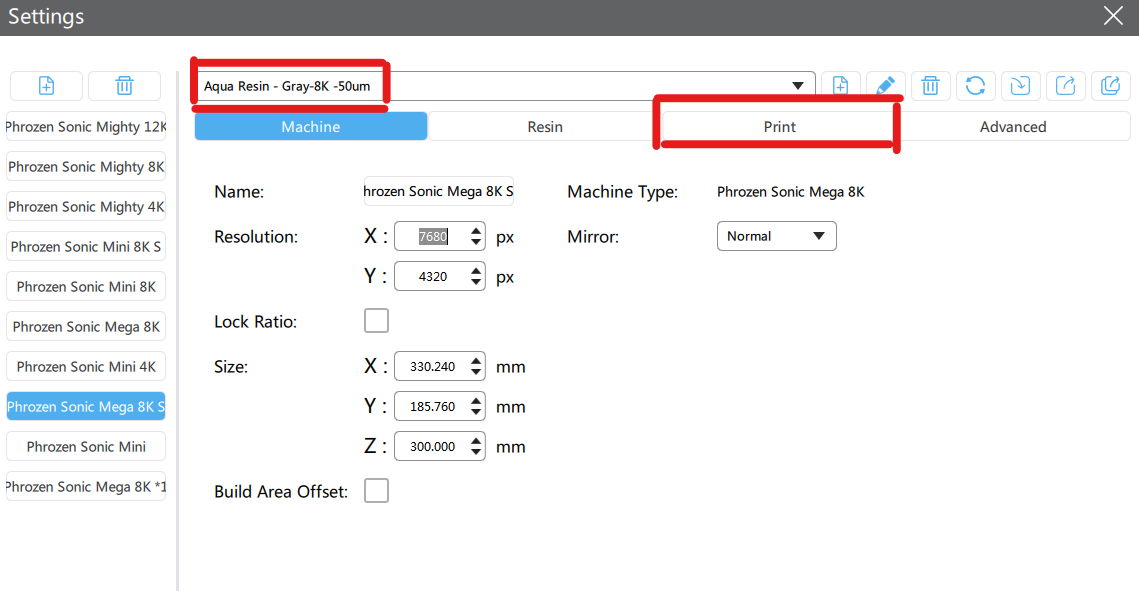The height and width of the screenshot is (603, 1139).
Task: Decrease Size Z with the down arrow
Action: pos(476,453)
